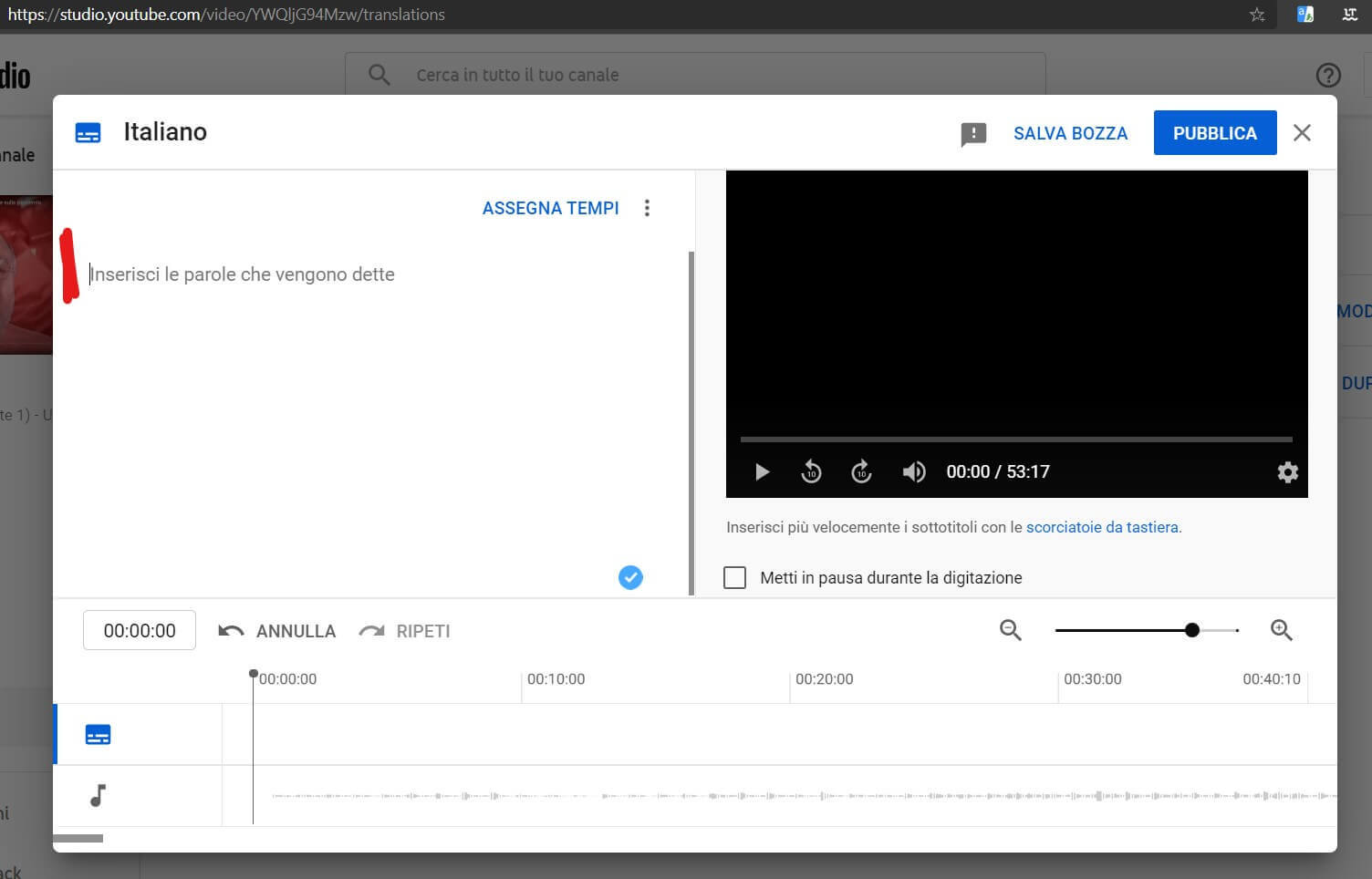Click ASSEGNA TEMPI button

click(550, 208)
